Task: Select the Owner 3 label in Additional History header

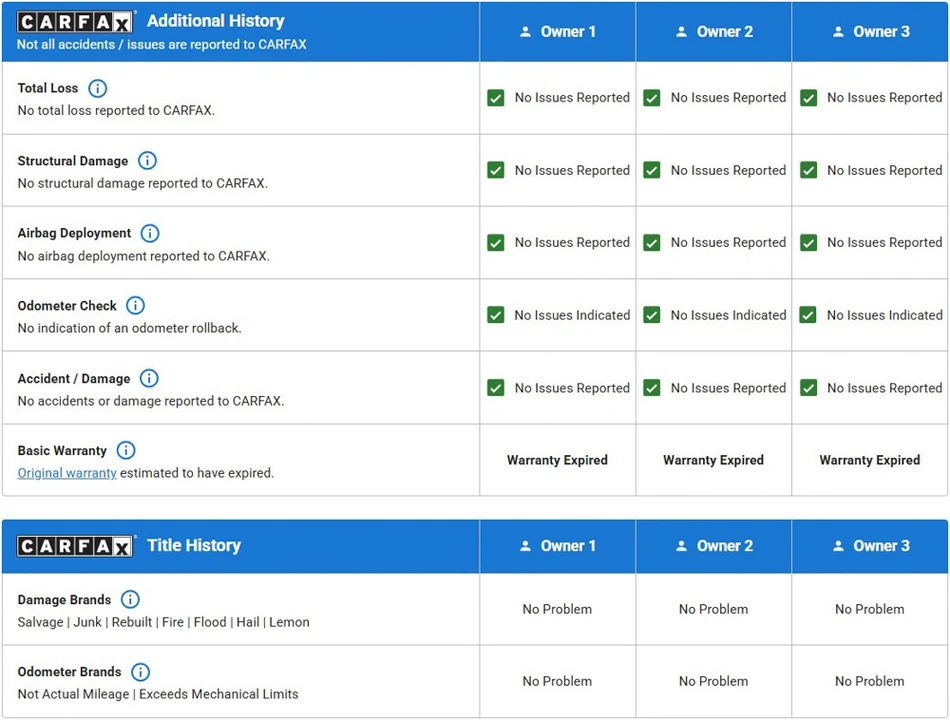Action: (882, 32)
